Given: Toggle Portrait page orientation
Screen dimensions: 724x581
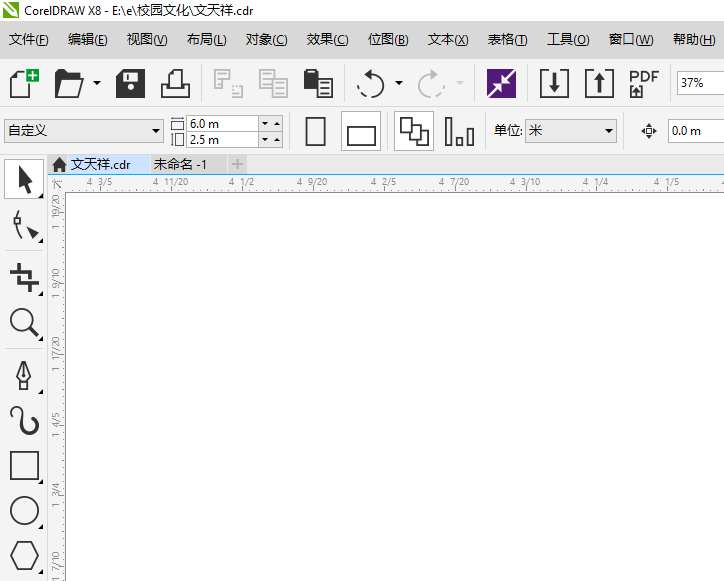Looking at the screenshot, I should [316, 131].
